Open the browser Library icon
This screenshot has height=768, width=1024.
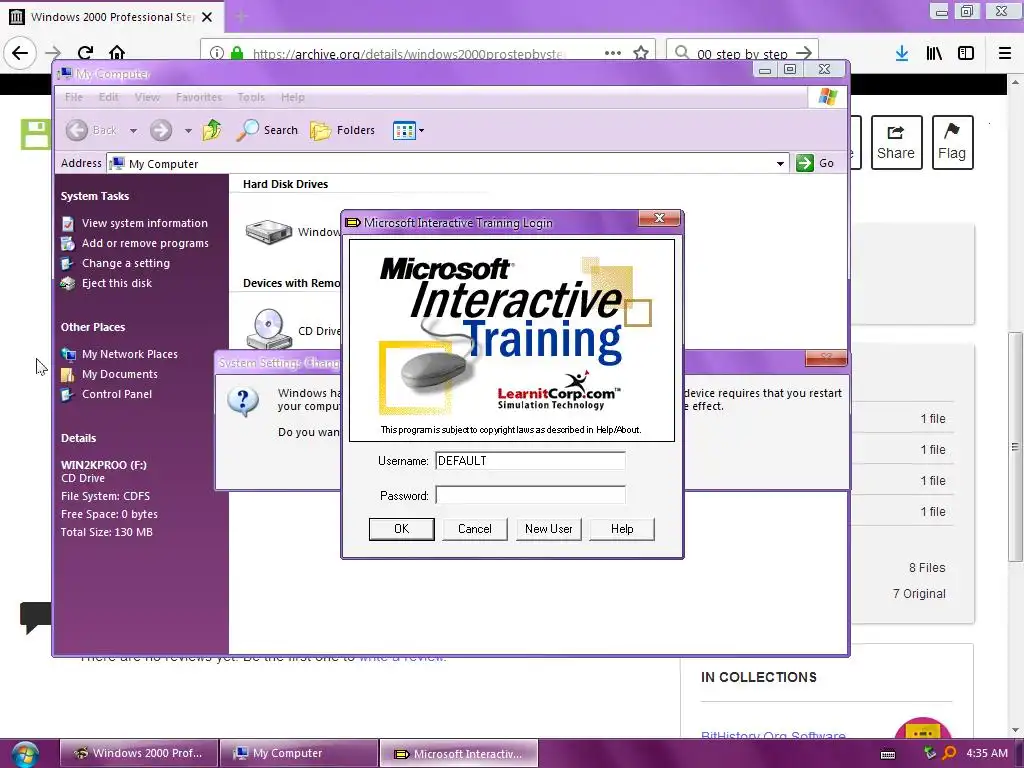point(934,53)
